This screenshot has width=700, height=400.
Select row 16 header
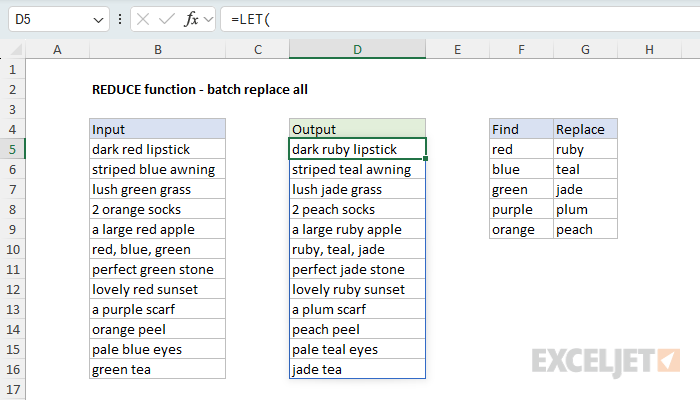click(x=12, y=369)
